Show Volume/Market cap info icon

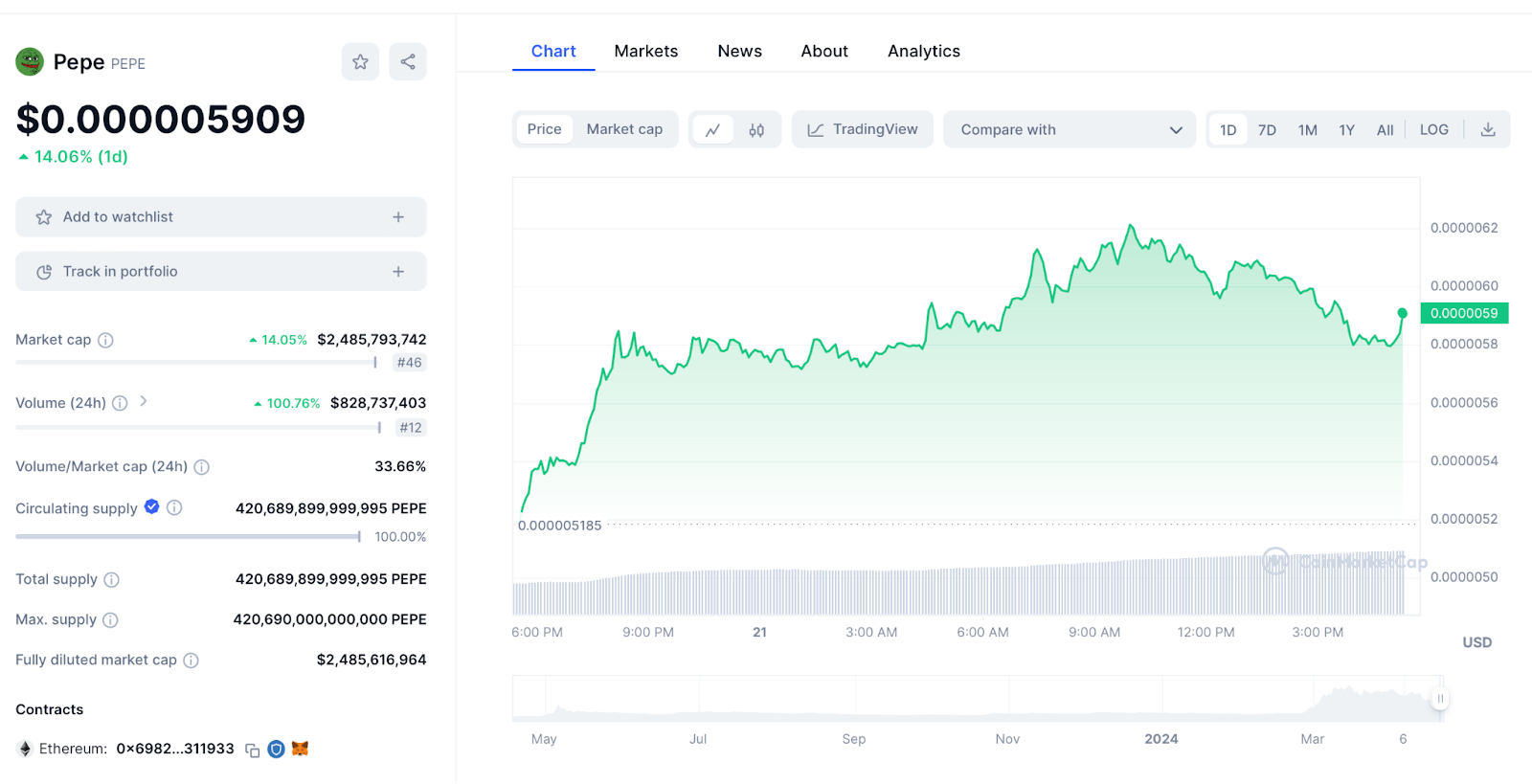point(201,467)
